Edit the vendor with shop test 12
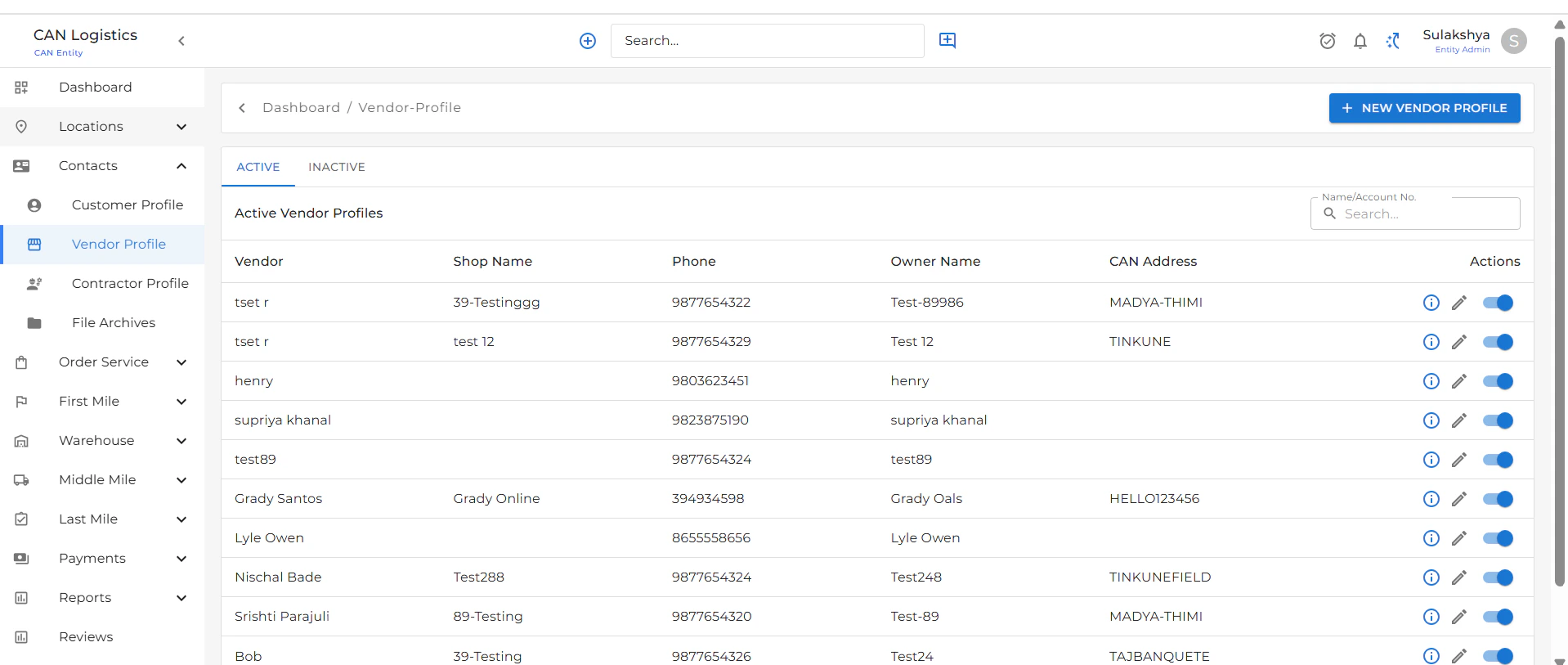Screen dimensions: 1568x665 1459,342
